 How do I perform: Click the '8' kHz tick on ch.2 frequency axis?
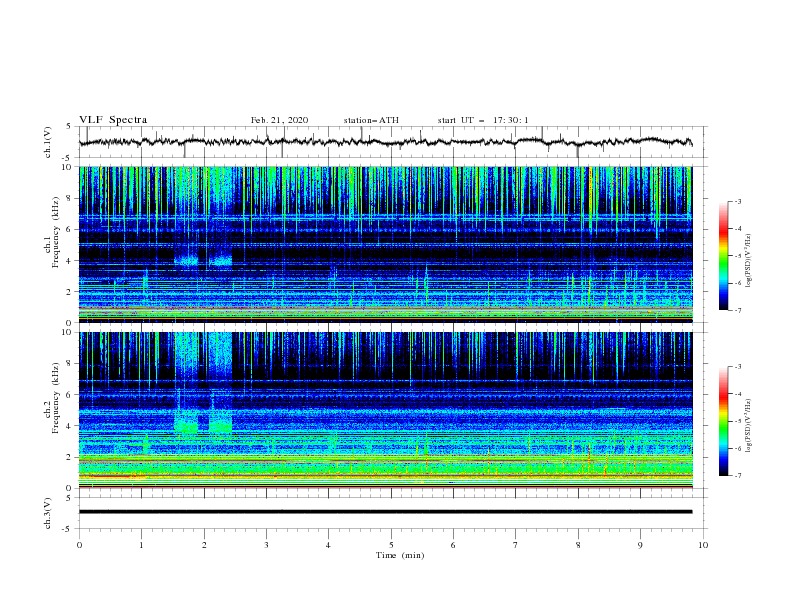(70, 364)
